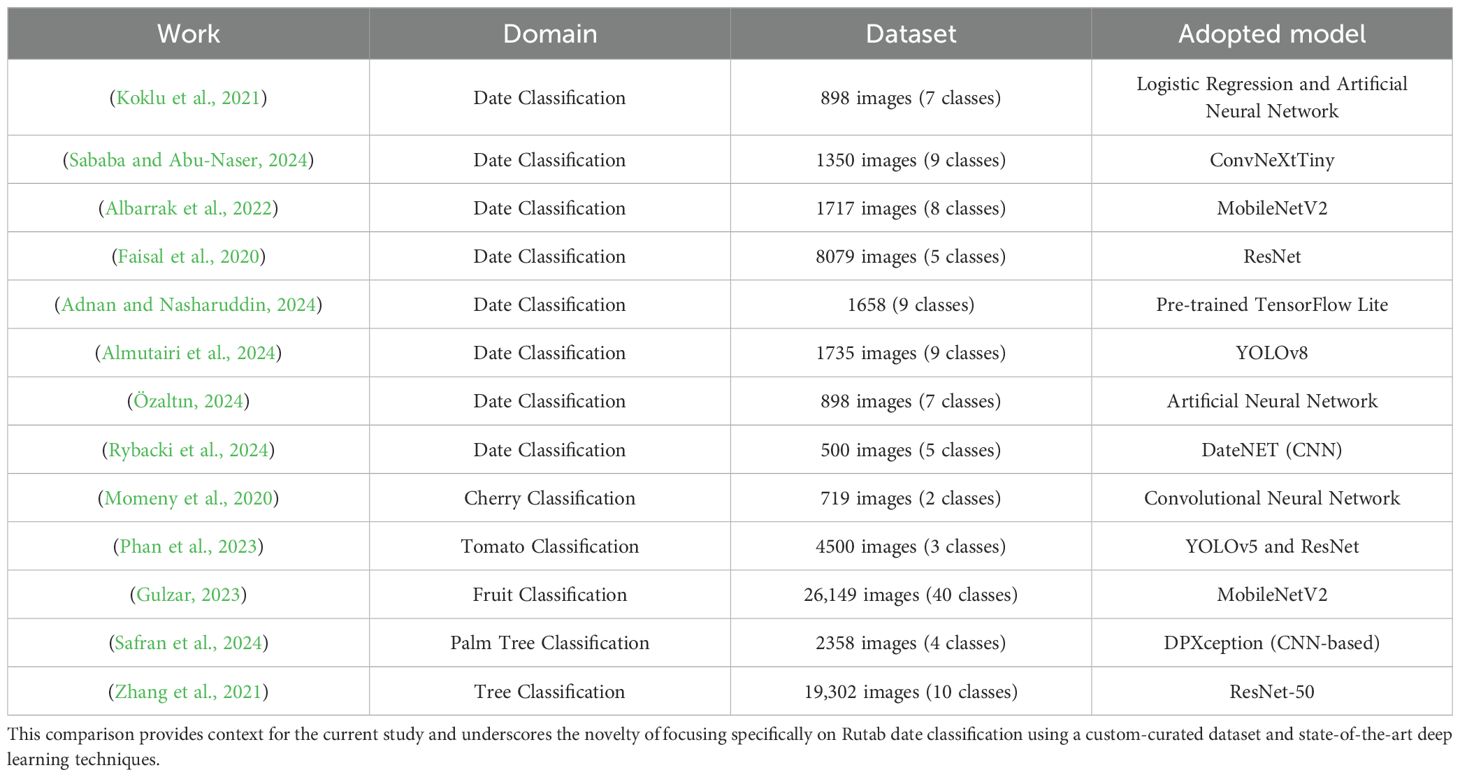Viewport: 1460px width, 777px height.
Task: Click the ConvNeXtTiny model cell
Action: (1272, 160)
